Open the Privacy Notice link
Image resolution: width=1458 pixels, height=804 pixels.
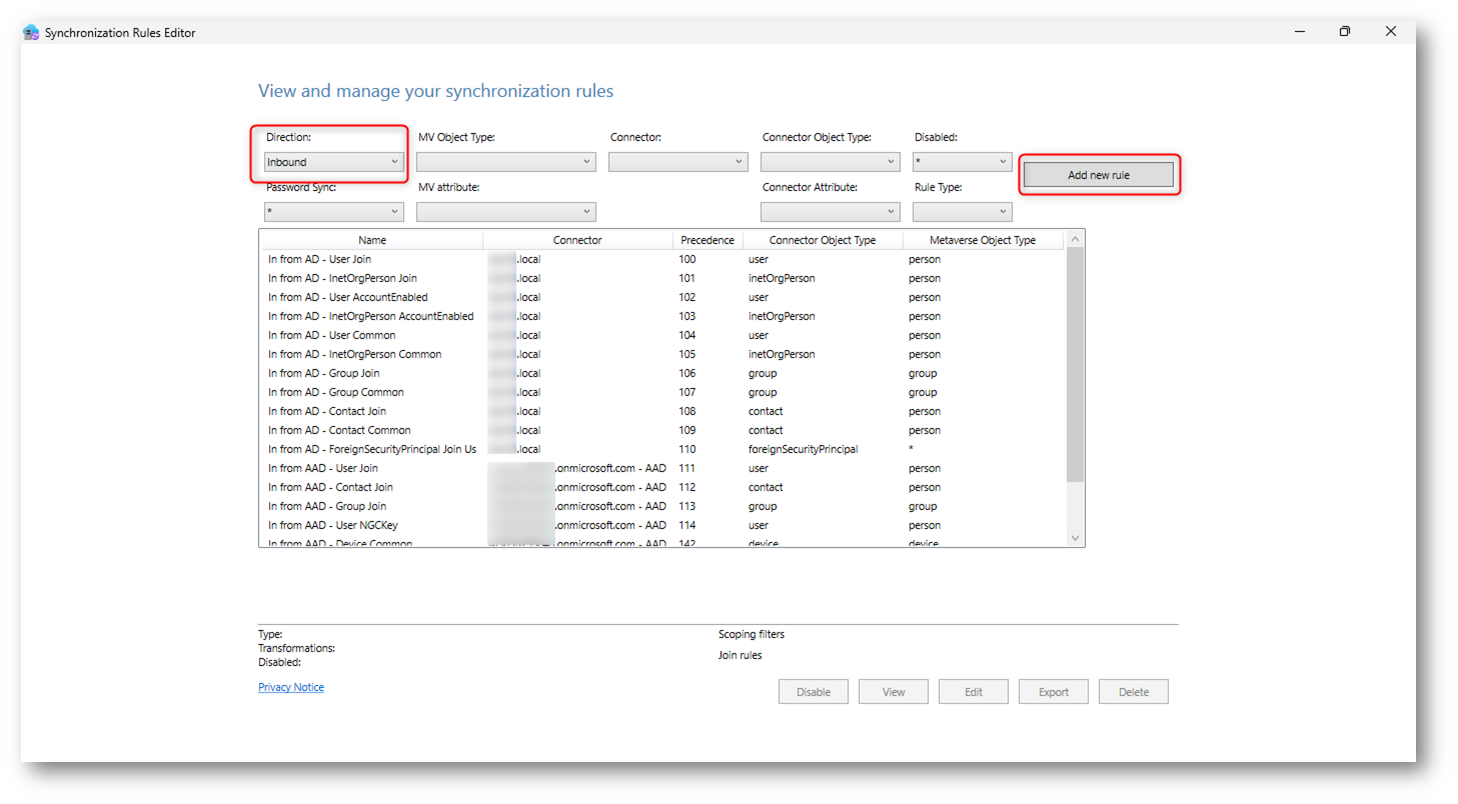coord(291,687)
